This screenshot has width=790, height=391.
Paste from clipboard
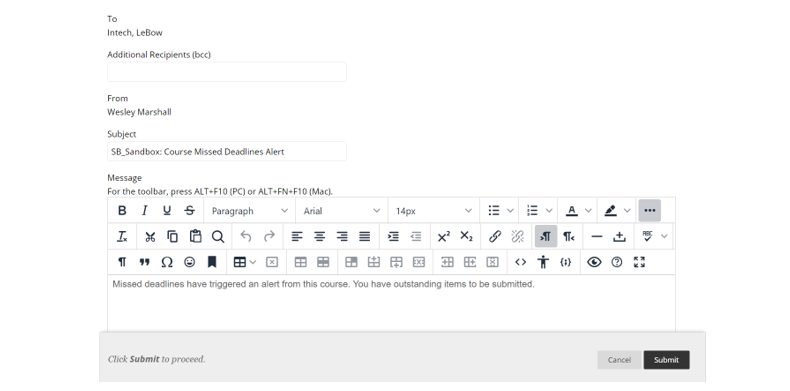coord(195,236)
